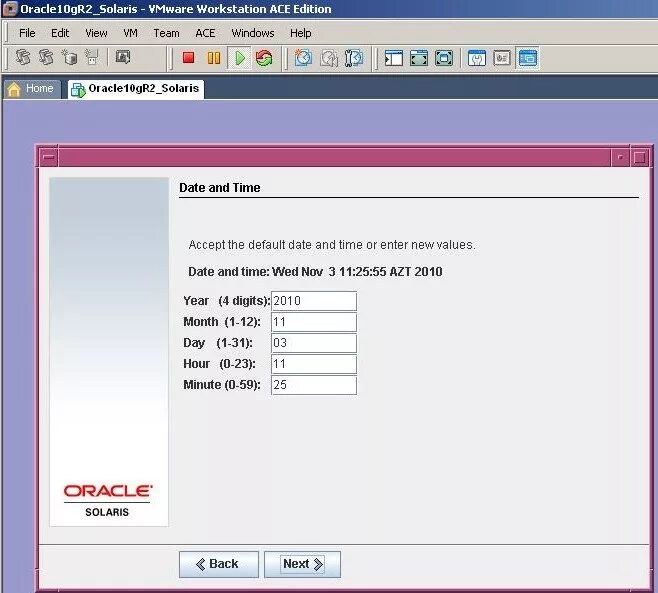Open the View menu
The height and width of the screenshot is (593, 658).
pyautogui.click(x=96, y=33)
